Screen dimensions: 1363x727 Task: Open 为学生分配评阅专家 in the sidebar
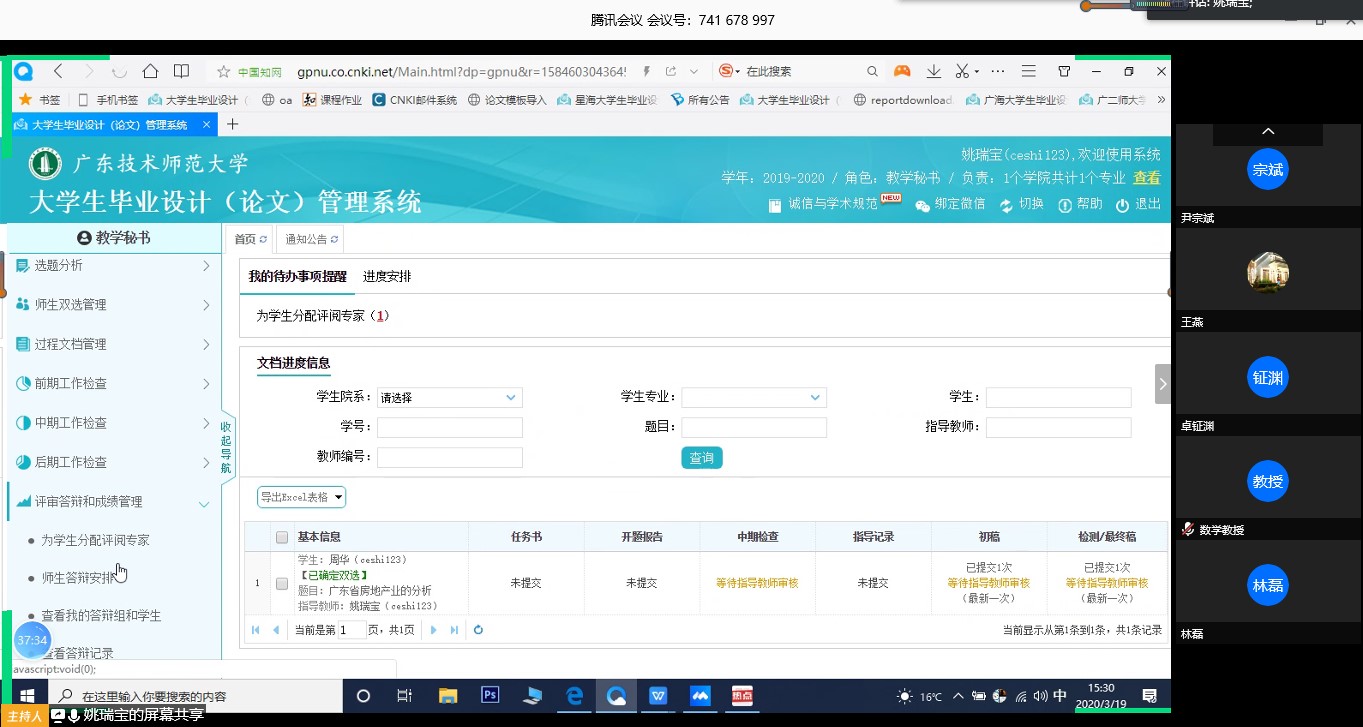(95, 540)
